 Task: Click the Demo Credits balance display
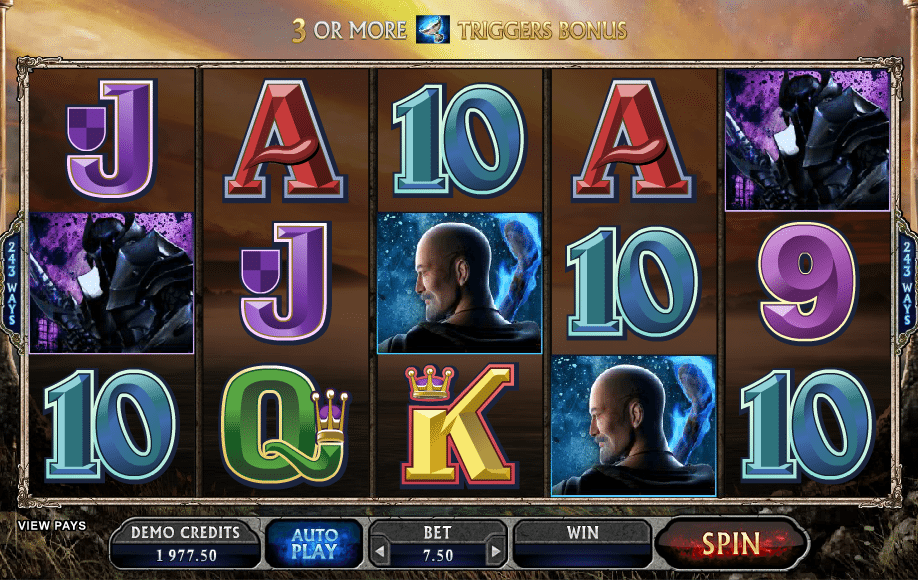click(x=186, y=544)
